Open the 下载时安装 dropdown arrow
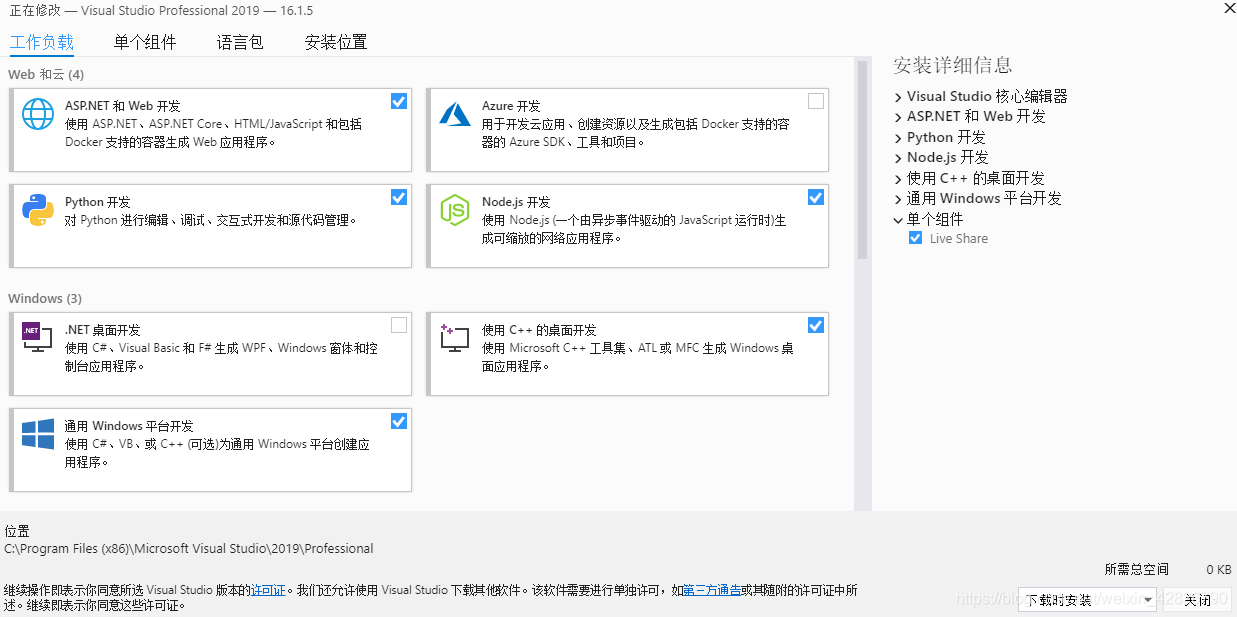 click(x=1147, y=600)
